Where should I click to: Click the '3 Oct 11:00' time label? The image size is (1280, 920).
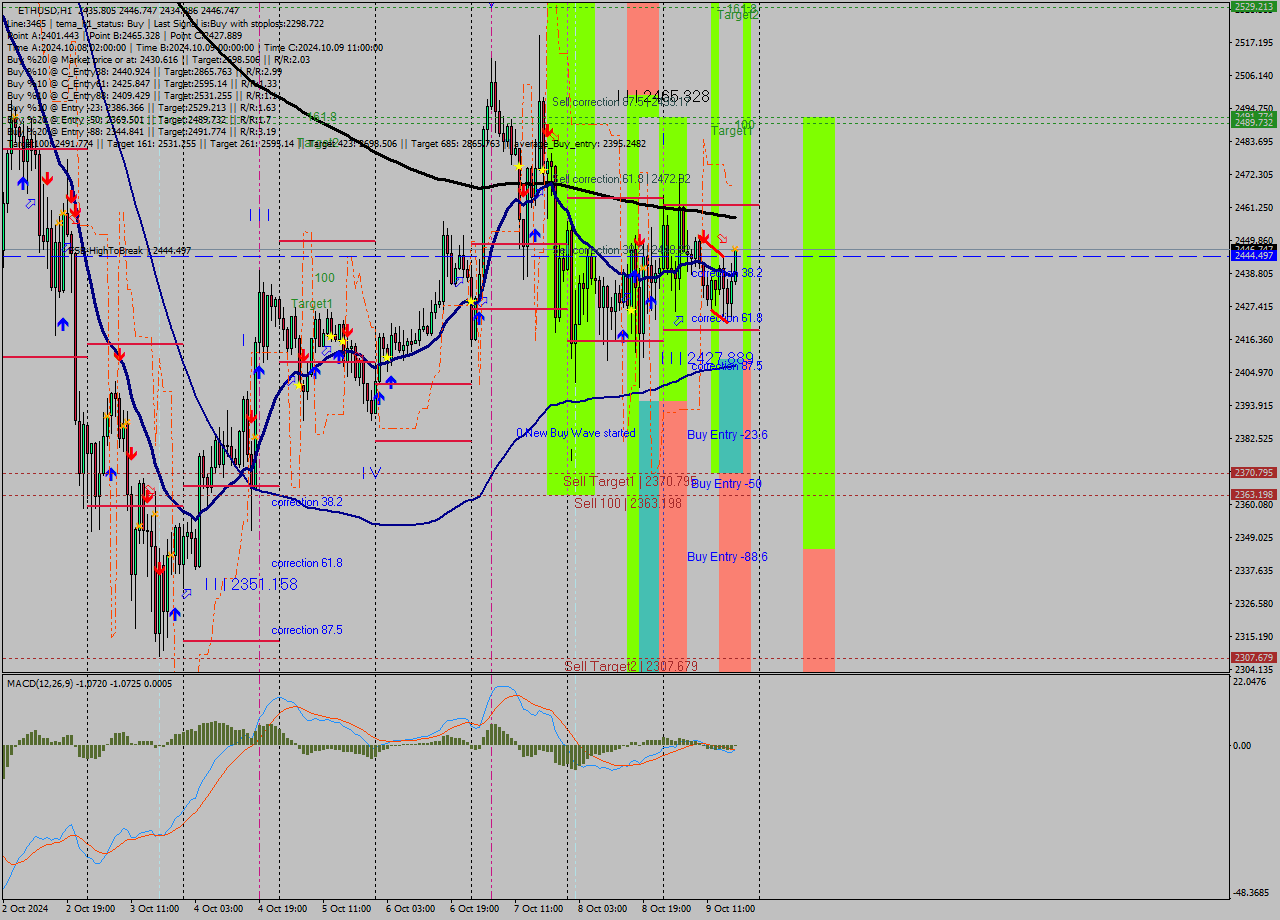click(155, 909)
